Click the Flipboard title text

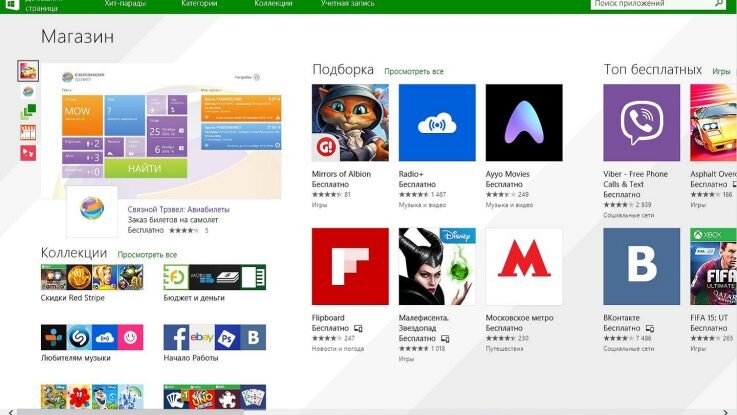pos(328,318)
